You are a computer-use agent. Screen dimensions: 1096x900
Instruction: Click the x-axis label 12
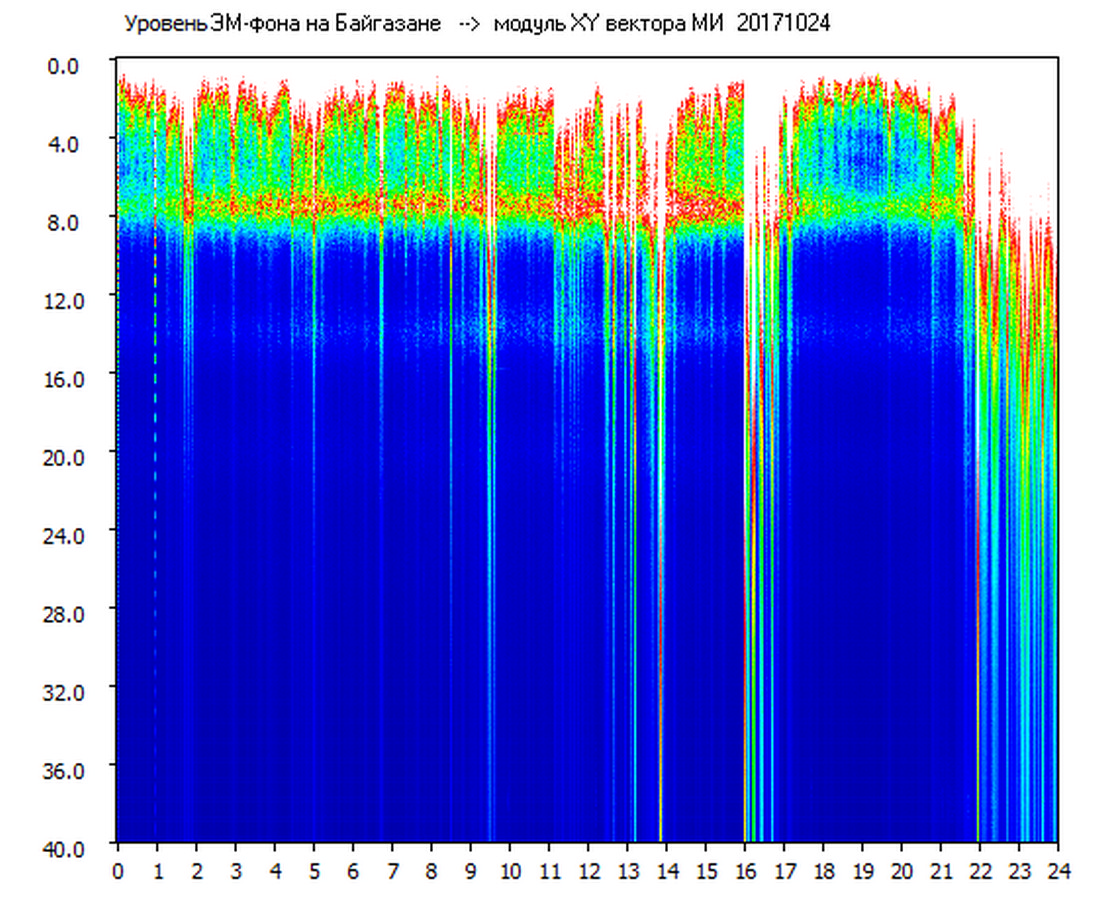coord(588,870)
